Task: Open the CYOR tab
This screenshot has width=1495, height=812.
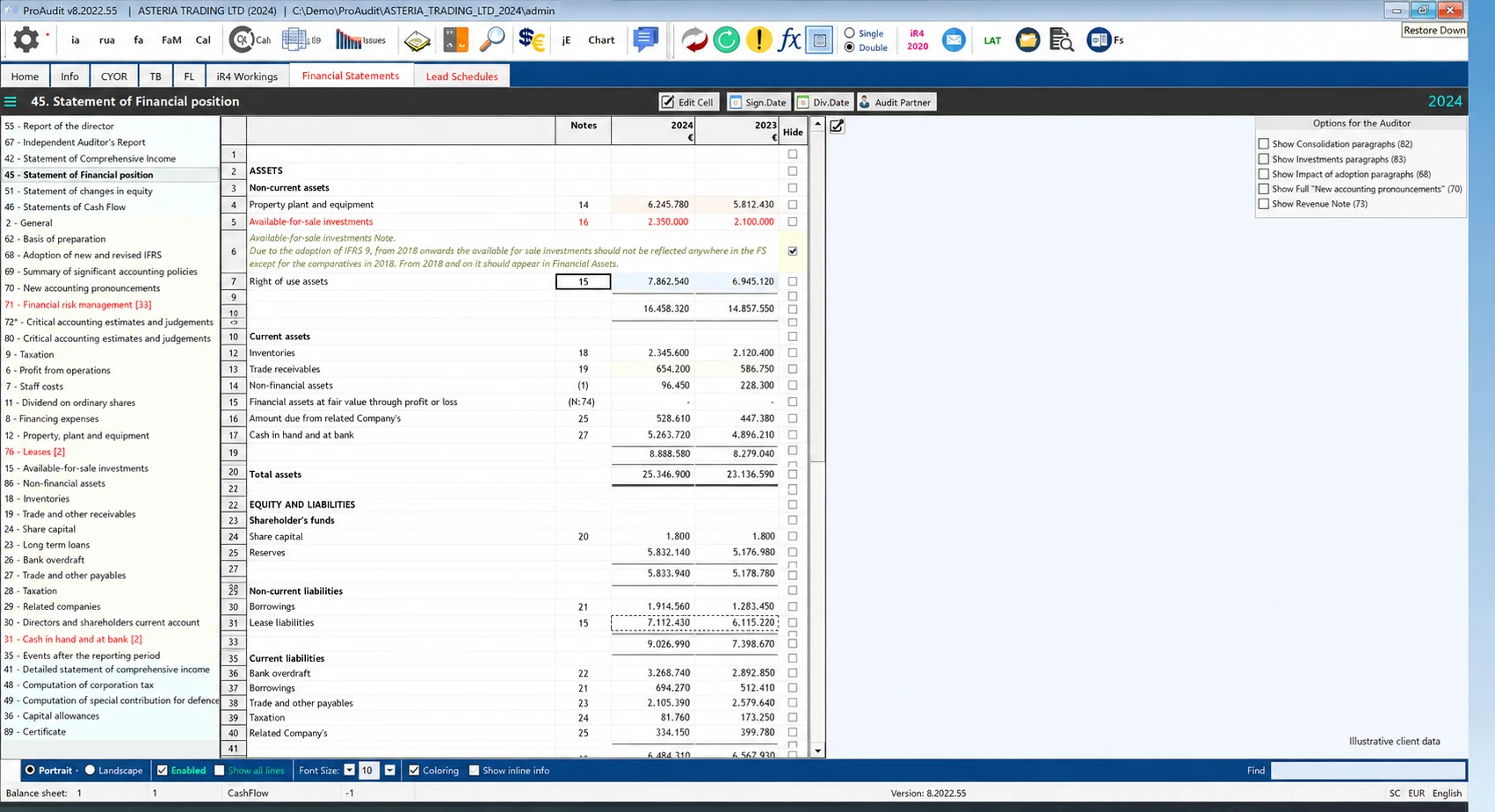Action: (x=114, y=76)
